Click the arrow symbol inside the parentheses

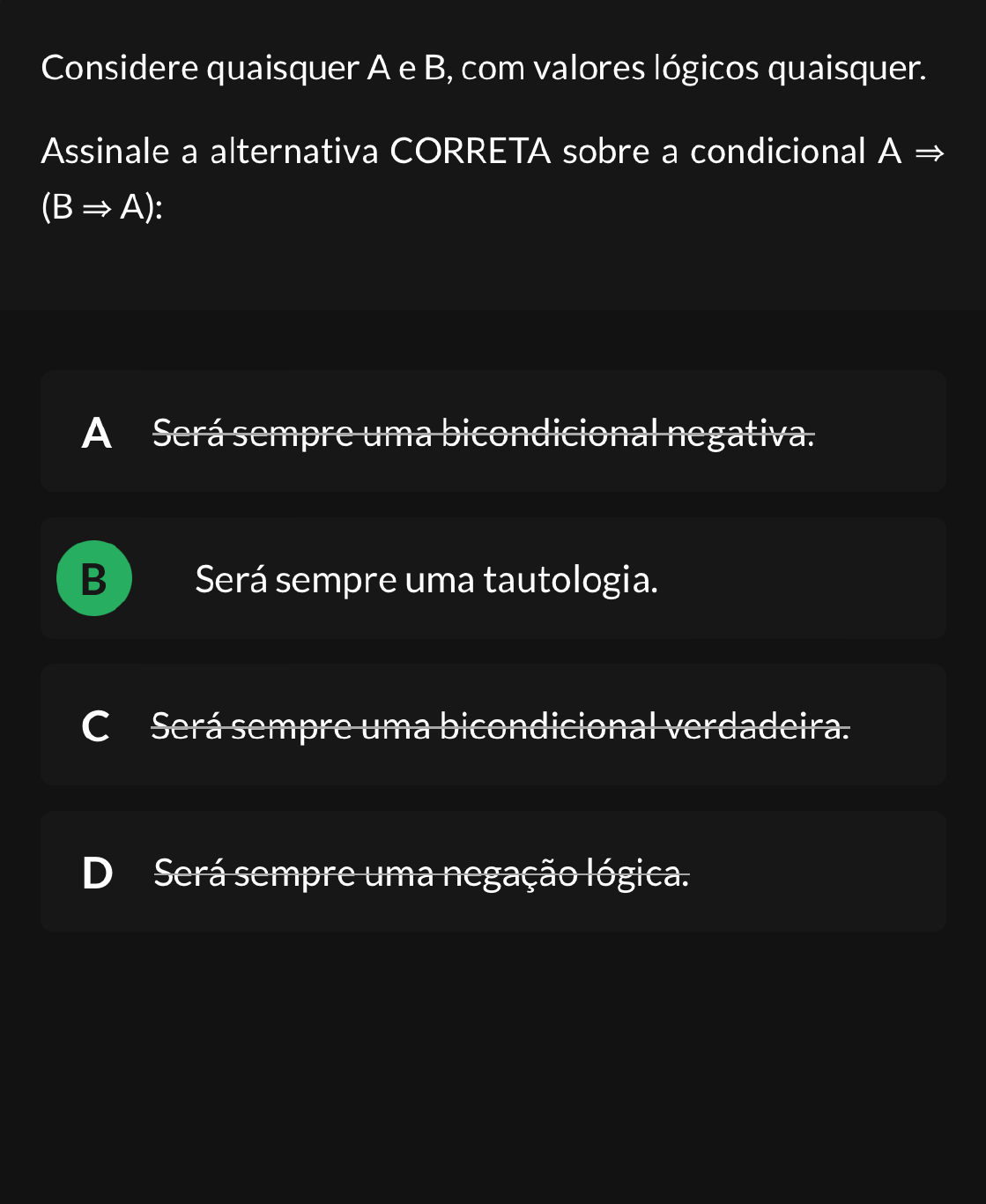click(x=97, y=208)
